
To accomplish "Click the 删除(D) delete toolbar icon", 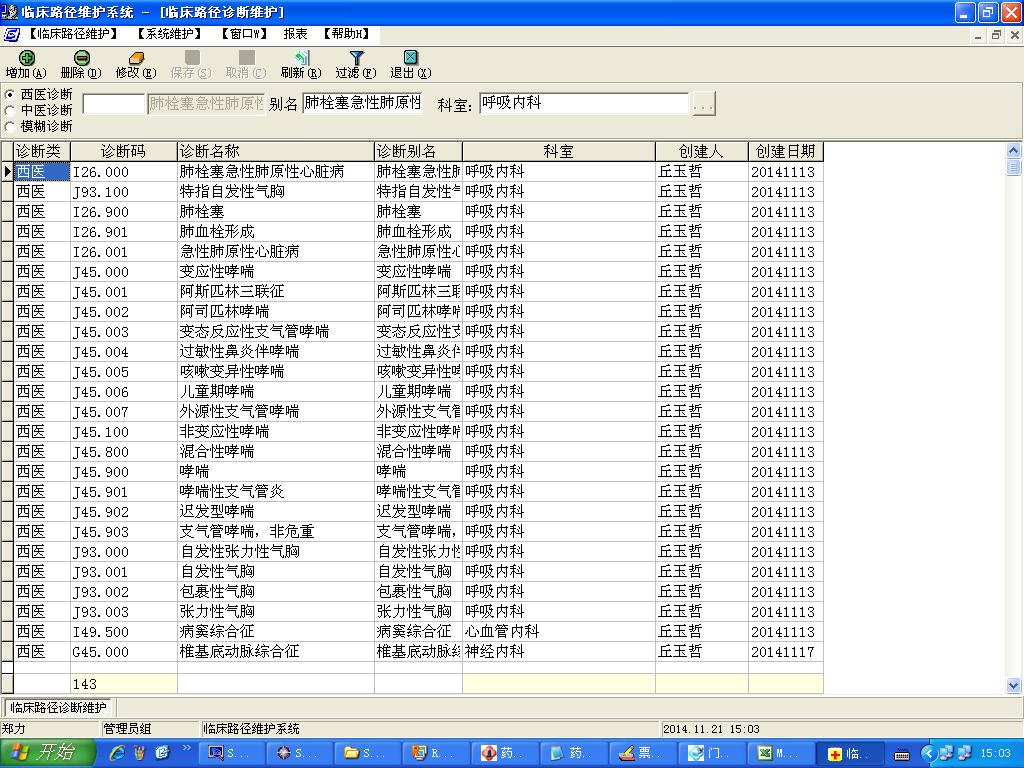I will point(82,58).
